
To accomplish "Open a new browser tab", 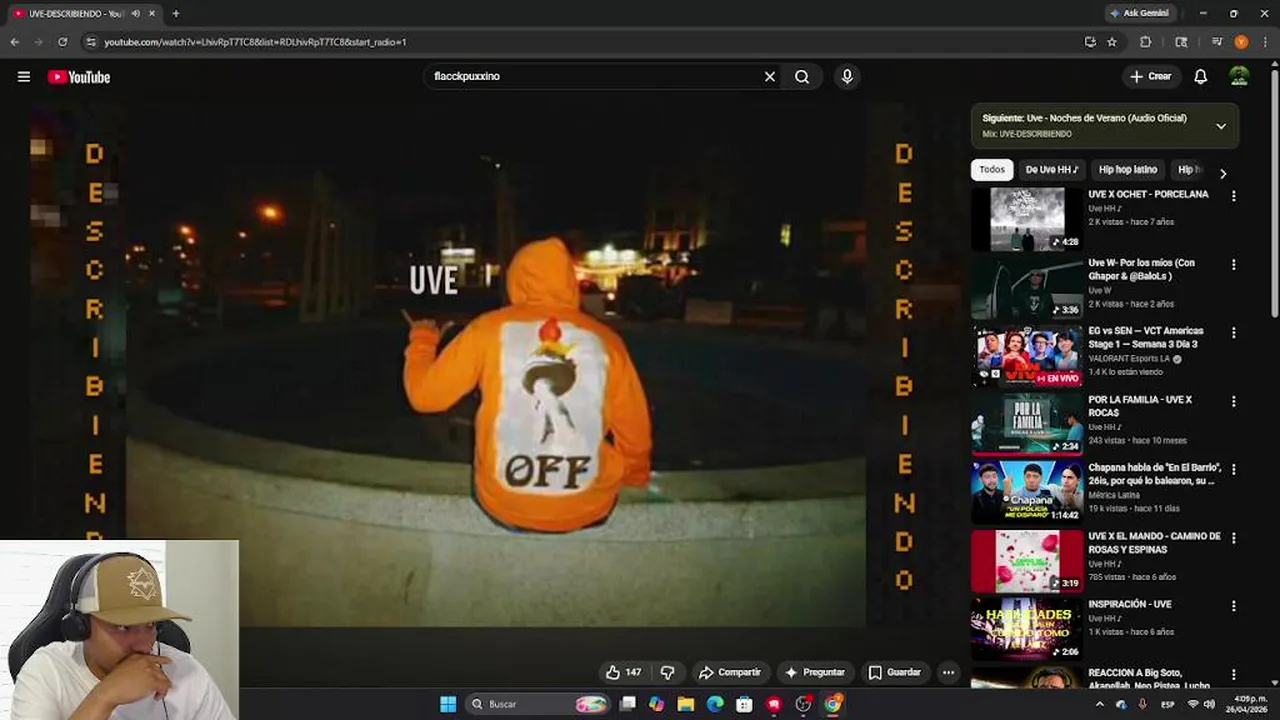I will 175,13.
